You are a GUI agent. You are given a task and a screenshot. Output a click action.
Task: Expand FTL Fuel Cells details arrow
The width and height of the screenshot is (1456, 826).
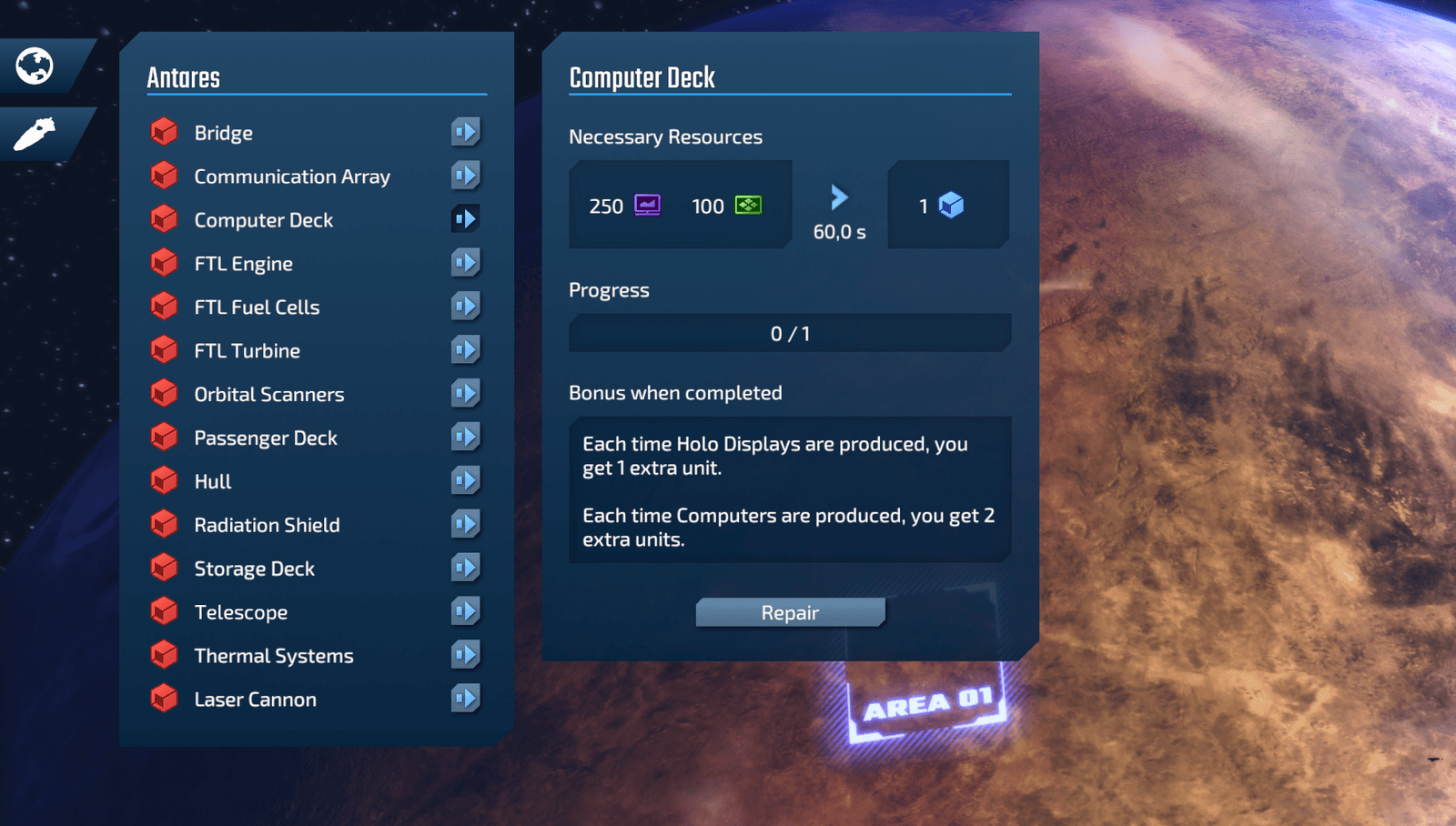(x=465, y=307)
